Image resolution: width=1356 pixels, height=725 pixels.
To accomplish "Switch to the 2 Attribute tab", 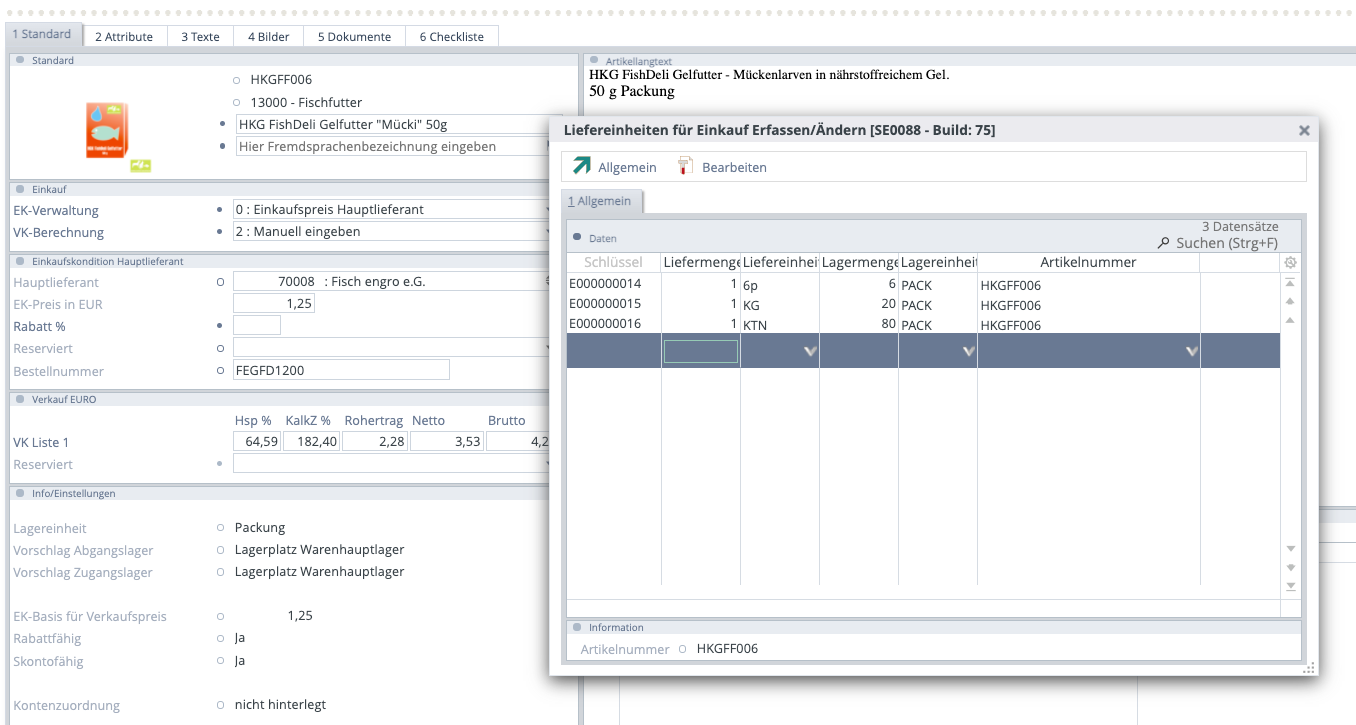I will [124, 37].
